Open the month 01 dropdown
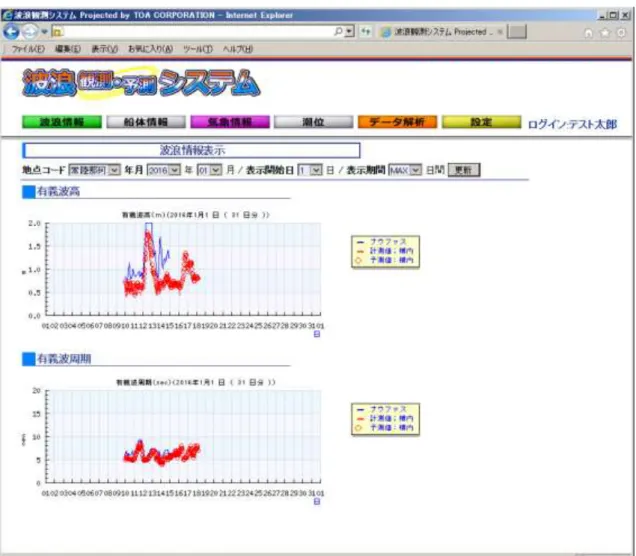 (x=209, y=170)
